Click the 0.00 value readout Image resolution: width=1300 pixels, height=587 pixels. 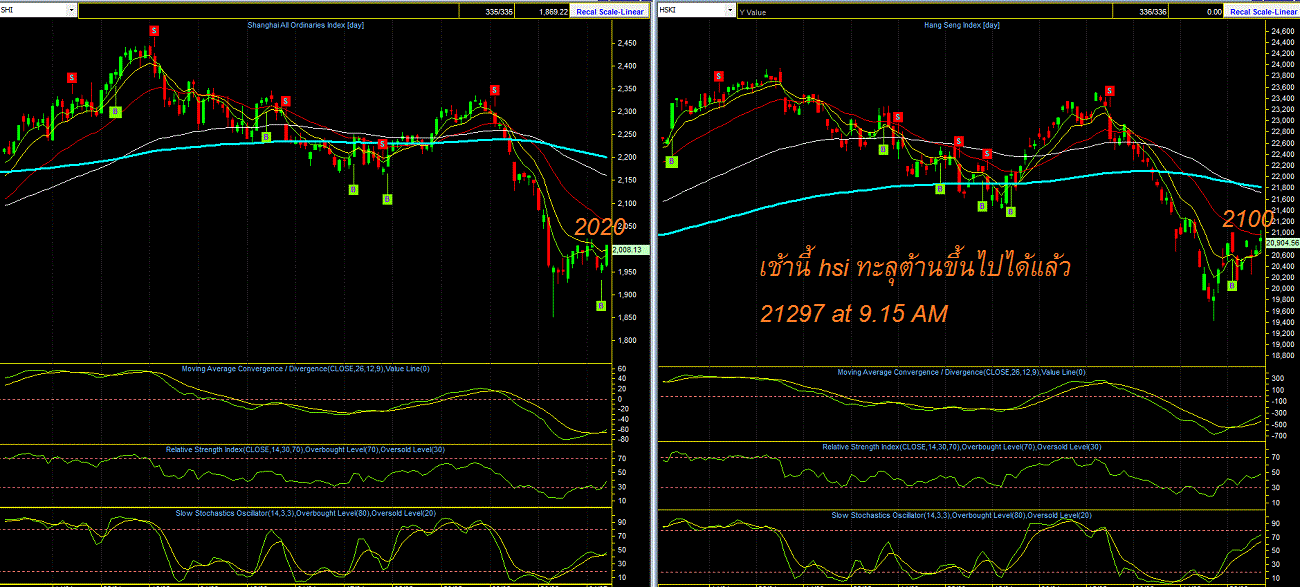(x=1198, y=11)
